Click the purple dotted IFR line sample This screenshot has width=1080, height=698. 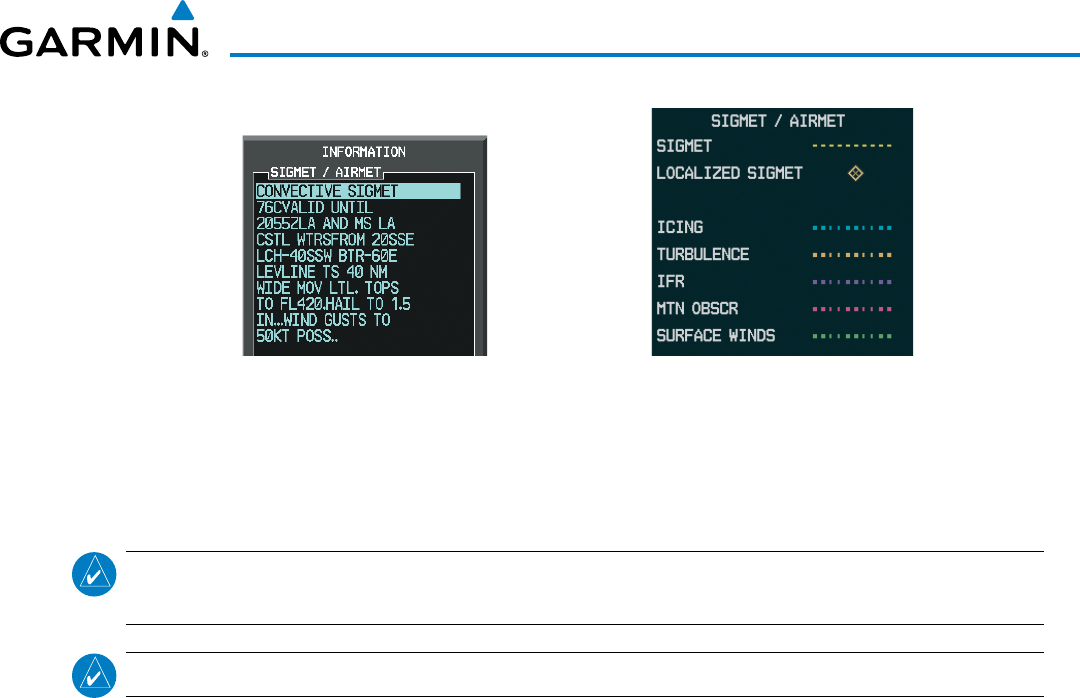click(852, 282)
